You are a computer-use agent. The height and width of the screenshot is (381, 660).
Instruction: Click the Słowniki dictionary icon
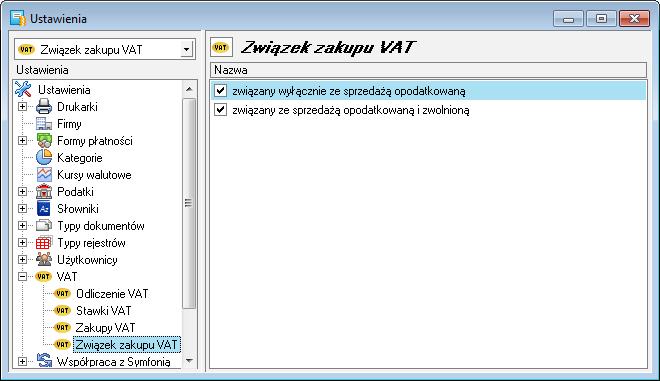[x=44, y=208]
